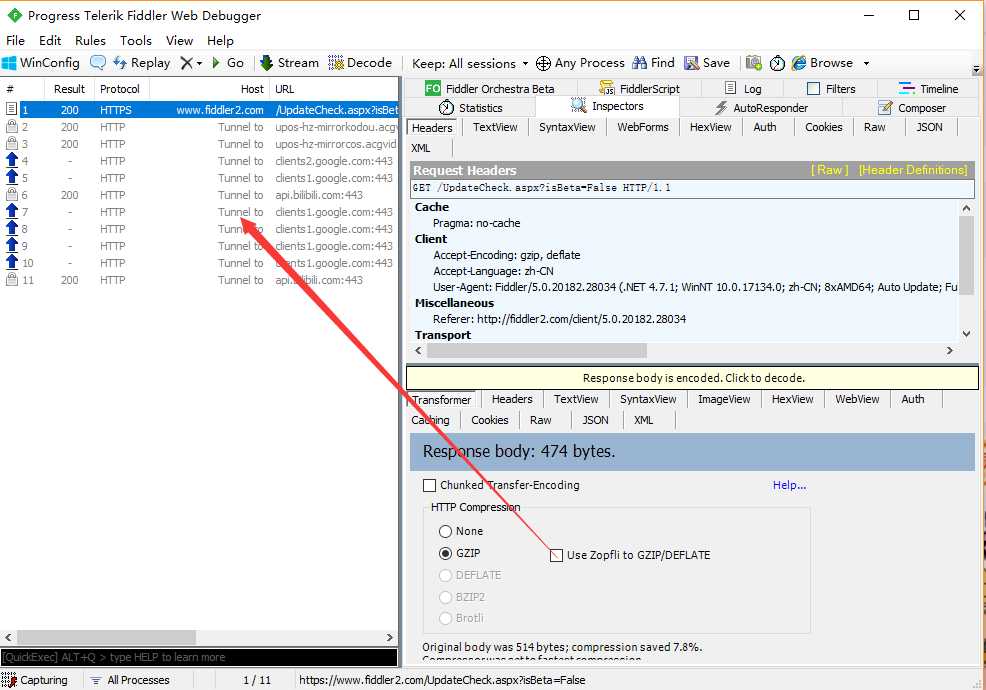Click the GET /UpdateCheck.aspx request line field

point(692,187)
